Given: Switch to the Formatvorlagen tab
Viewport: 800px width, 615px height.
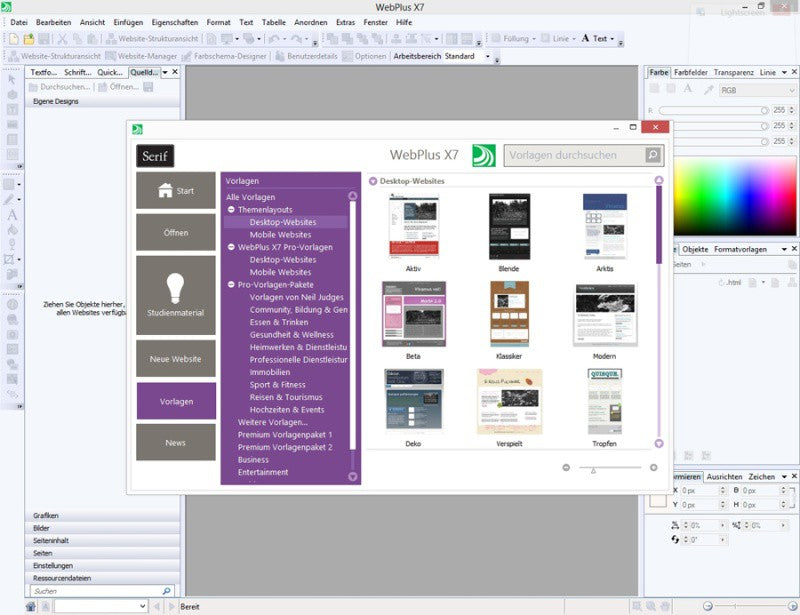Looking at the screenshot, I should tap(740, 249).
